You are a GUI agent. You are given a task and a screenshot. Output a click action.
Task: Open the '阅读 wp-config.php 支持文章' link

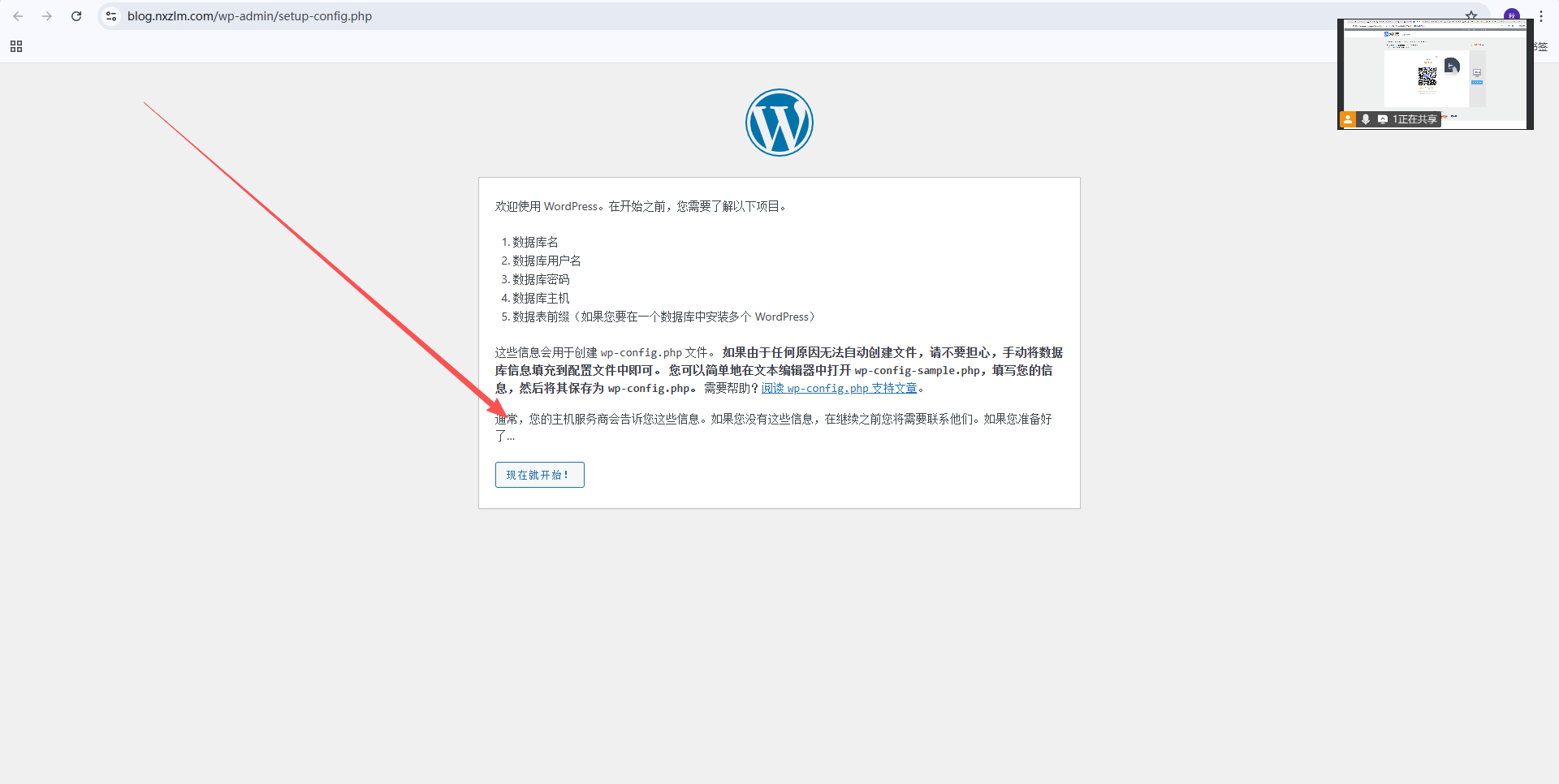coord(839,389)
